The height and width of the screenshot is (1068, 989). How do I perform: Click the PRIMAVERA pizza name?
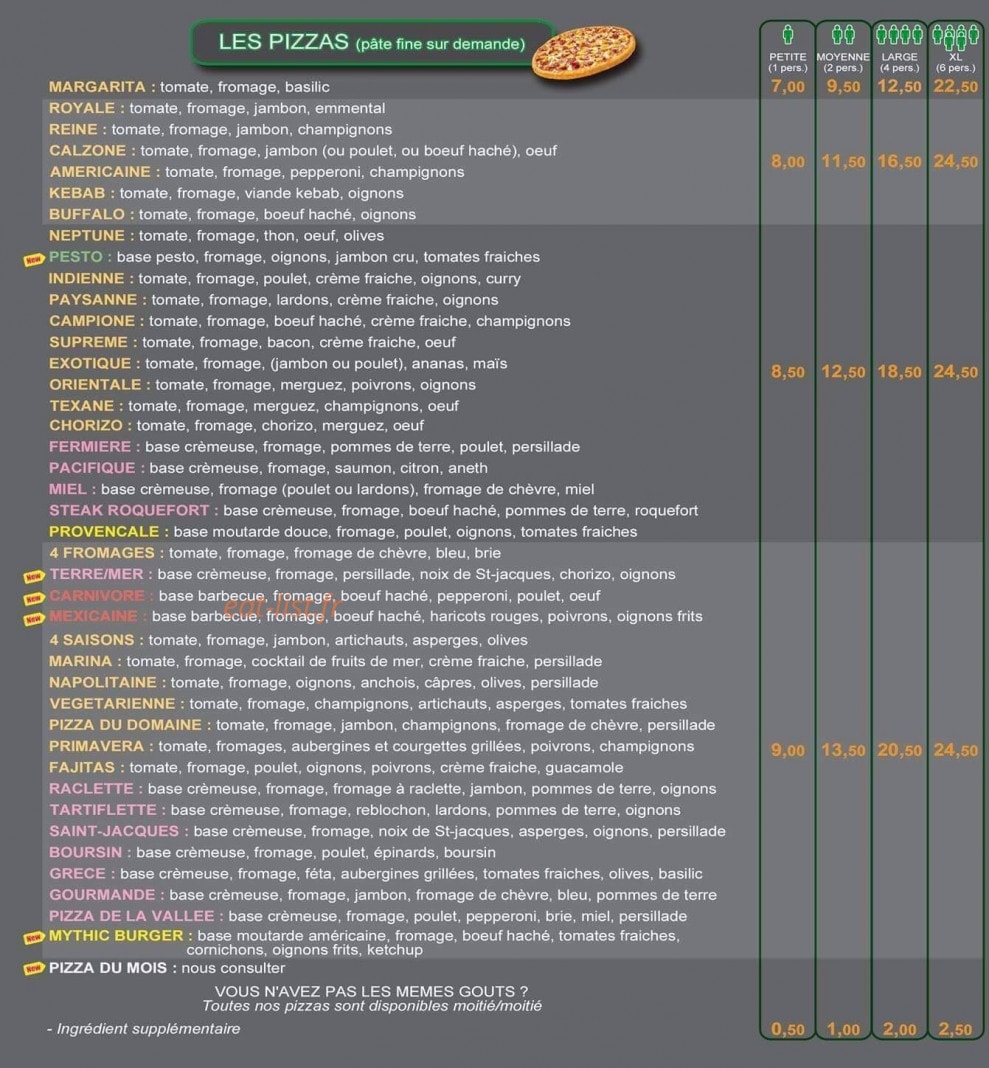coord(96,746)
